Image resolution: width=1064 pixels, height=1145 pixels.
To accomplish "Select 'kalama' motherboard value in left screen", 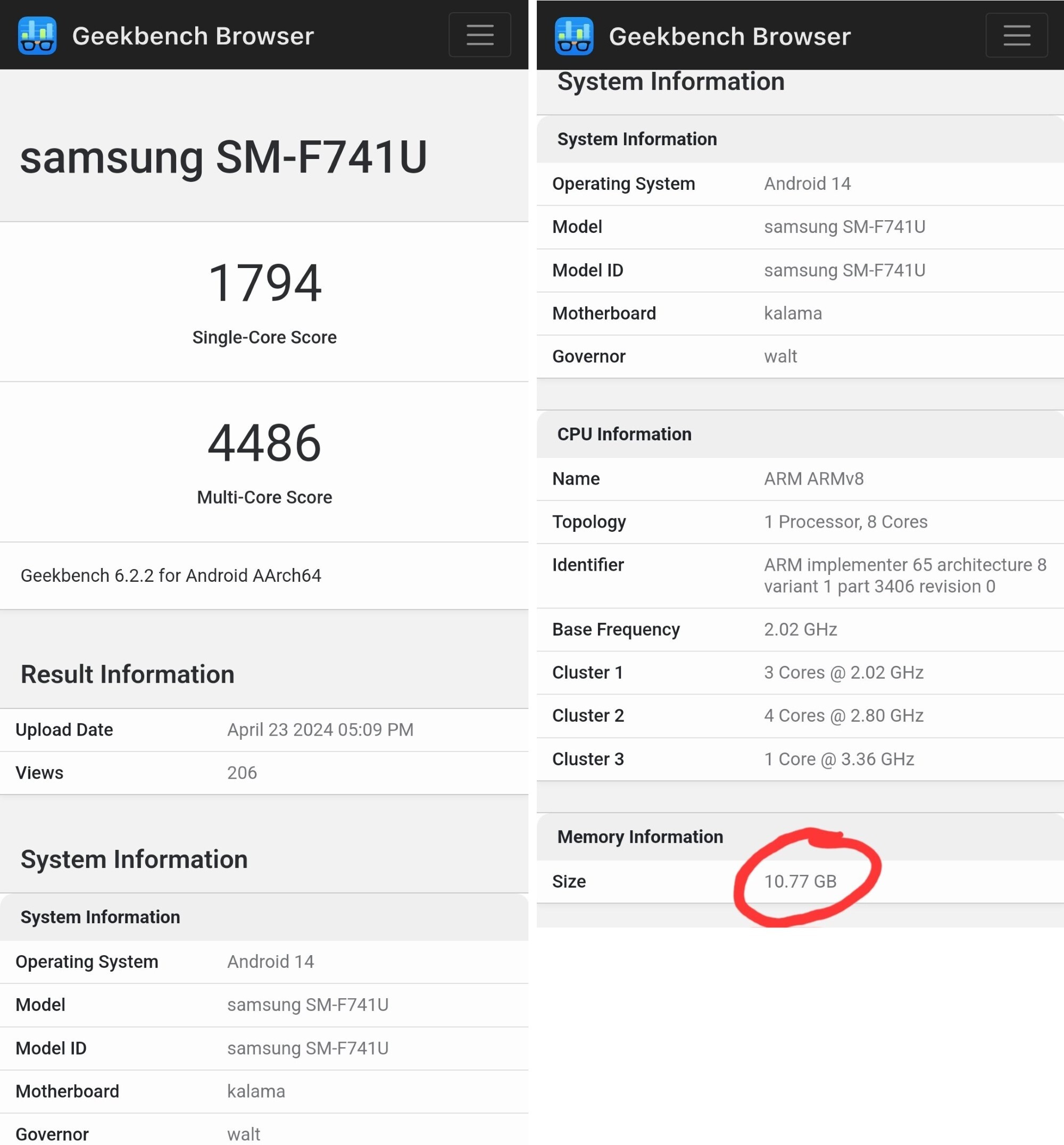I will [256, 1091].
